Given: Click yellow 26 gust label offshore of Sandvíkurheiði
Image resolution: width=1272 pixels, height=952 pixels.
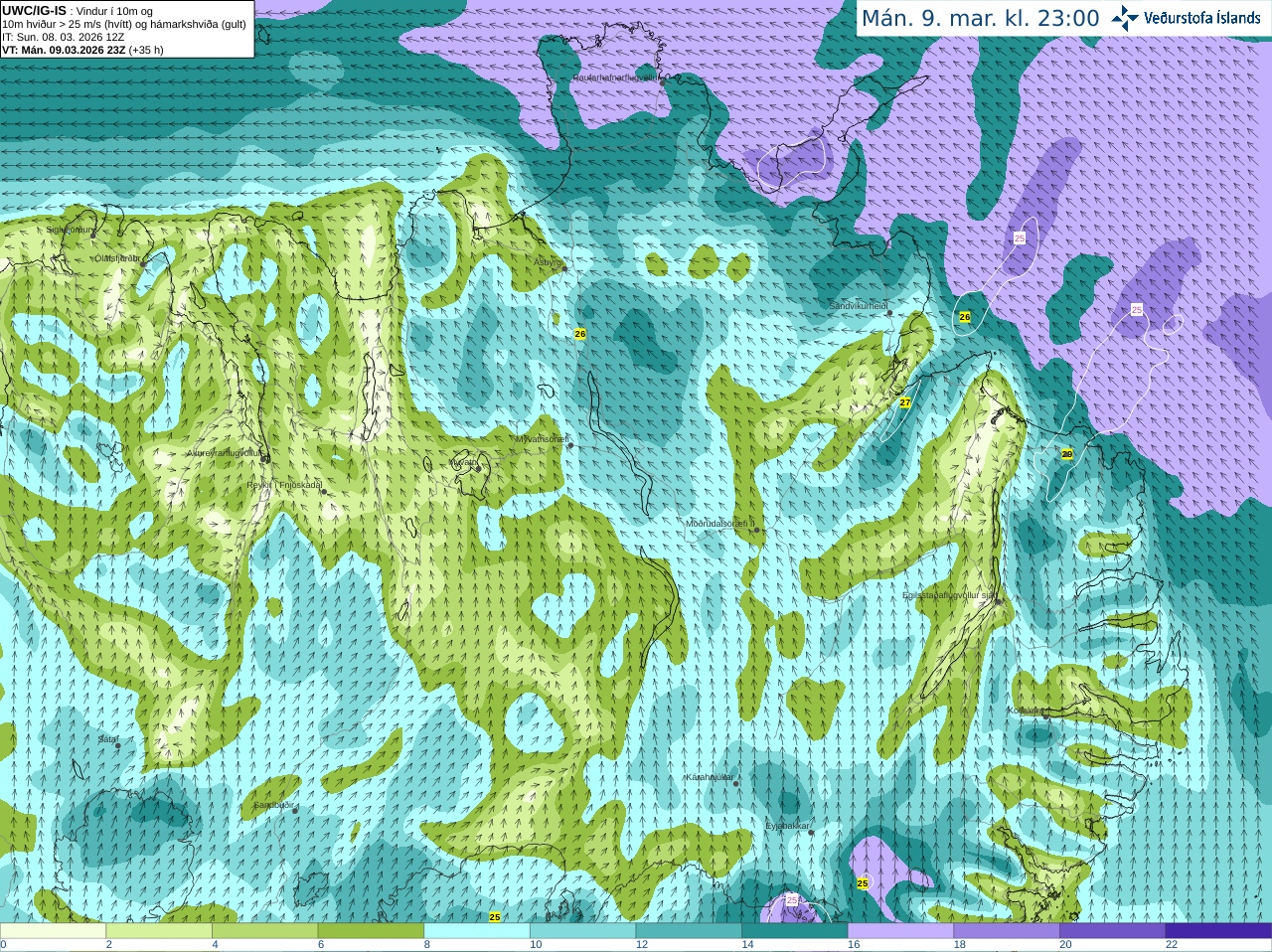Looking at the screenshot, I should 964,316.
